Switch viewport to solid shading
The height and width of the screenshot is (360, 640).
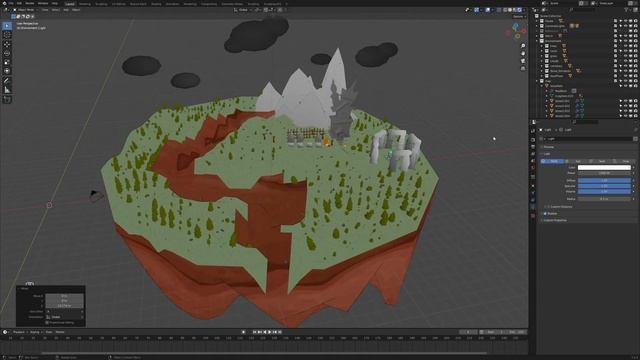tap(510, 10)
